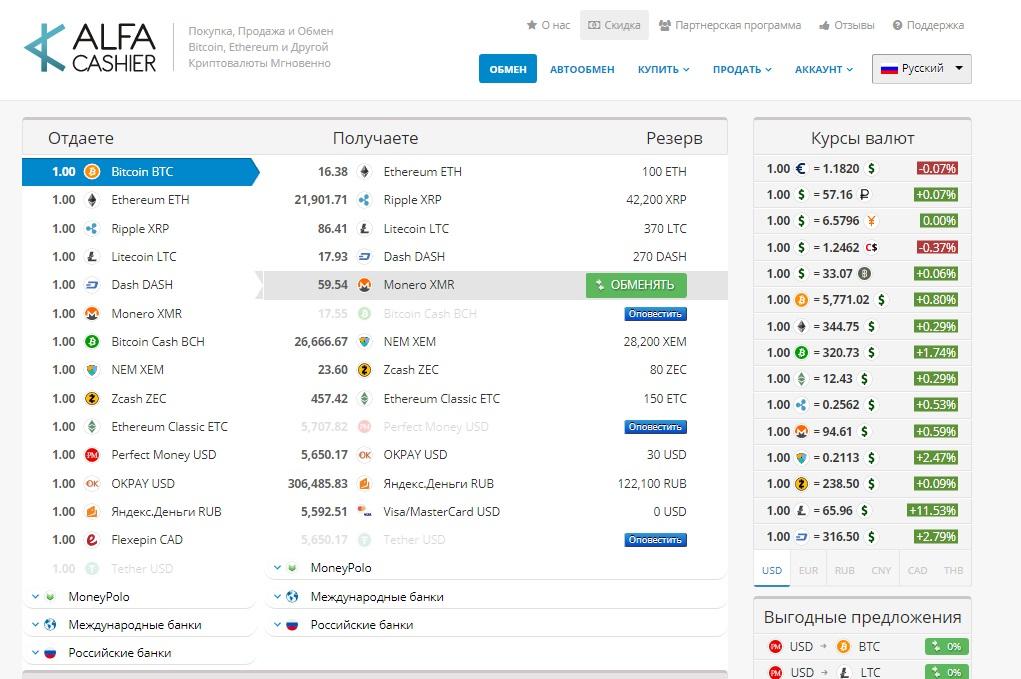Screen dimensions: 1021x679
Task: Choose Dash DASH icon in Получаете column
Action: (x=365, y=256)
